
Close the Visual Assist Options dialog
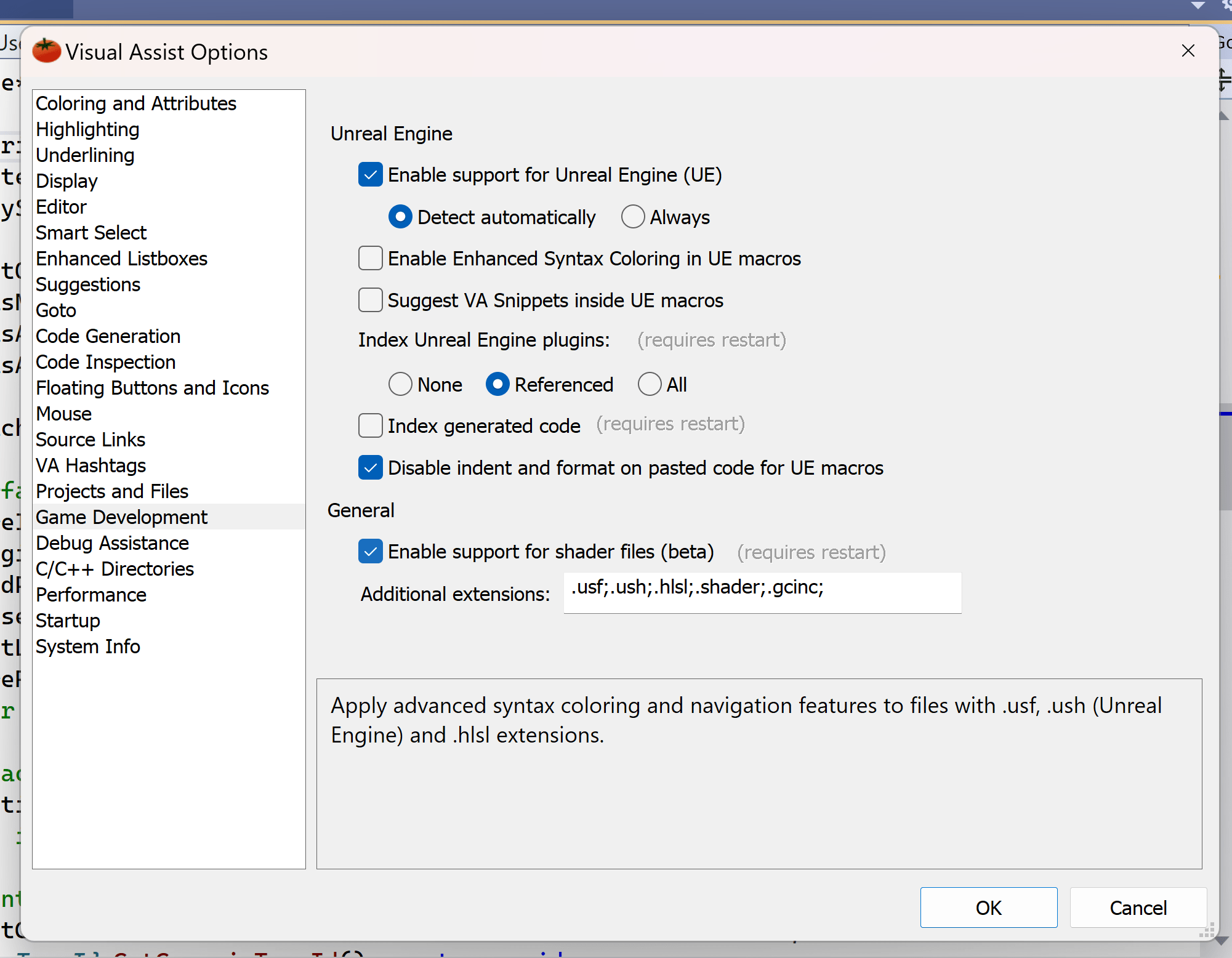coord(1188,51)
